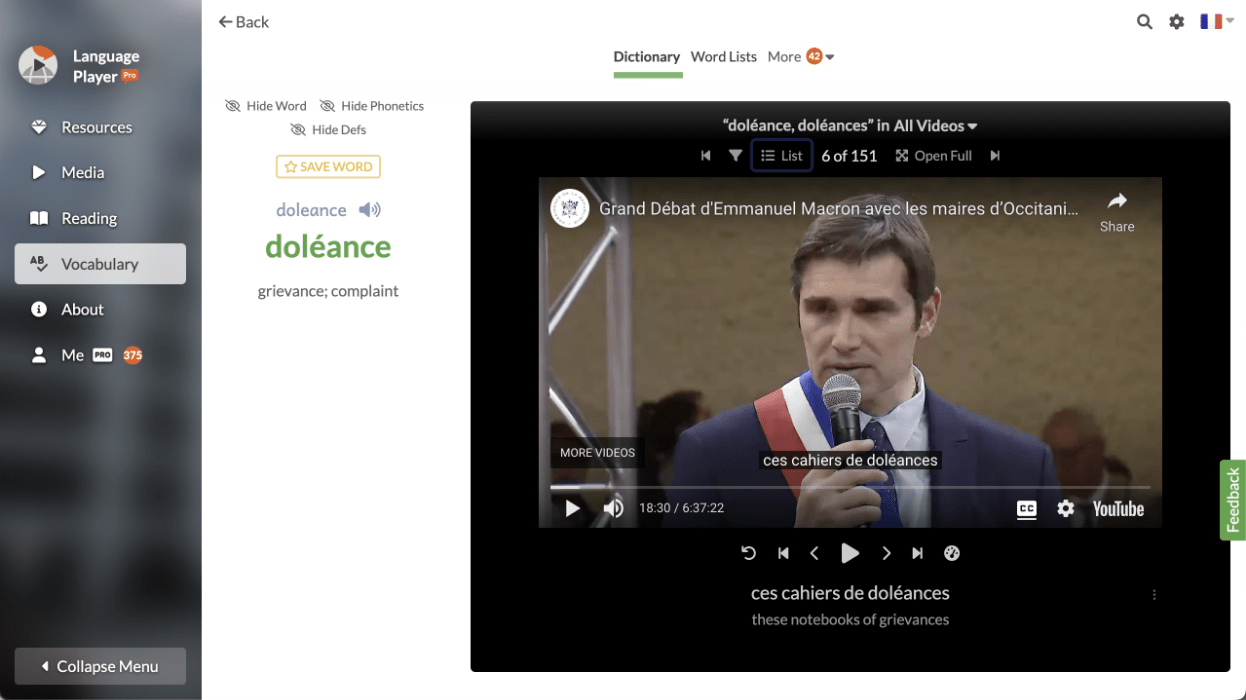Viewport: 1246px width, 700px height.
Task: Toggle Hide Defs visibility
Action: (328, 129)
